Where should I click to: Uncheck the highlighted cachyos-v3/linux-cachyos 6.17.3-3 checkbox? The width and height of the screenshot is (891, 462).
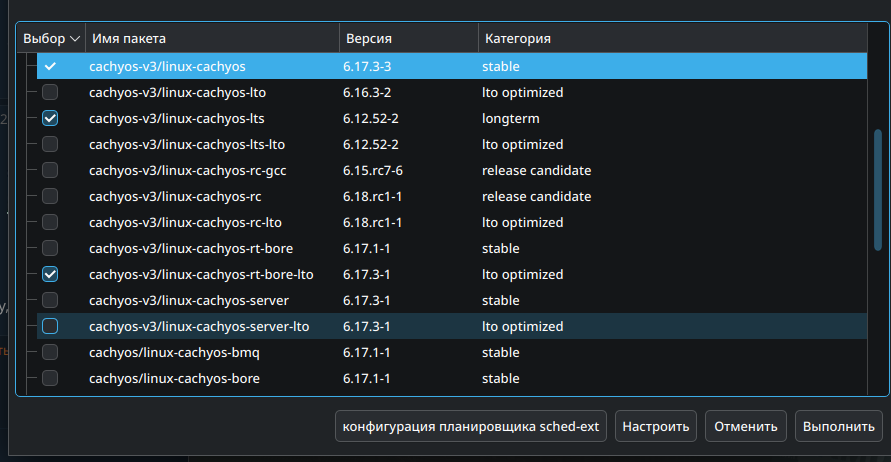50,66
